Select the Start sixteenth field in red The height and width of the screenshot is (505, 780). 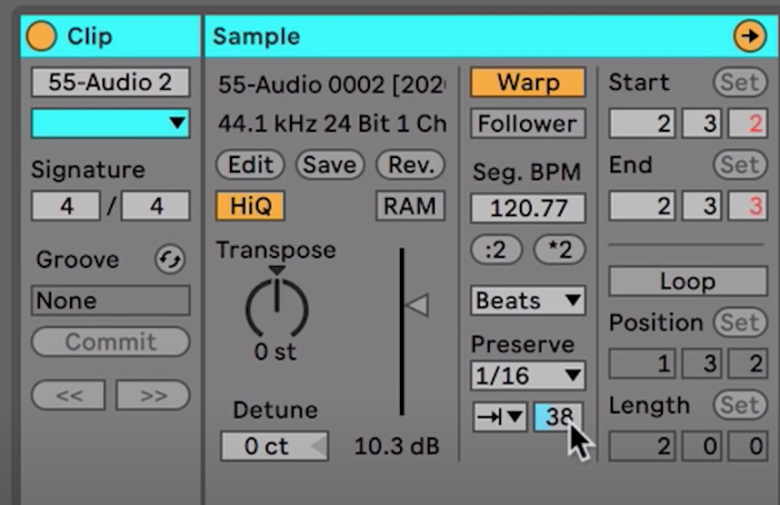tap(748, 123)
